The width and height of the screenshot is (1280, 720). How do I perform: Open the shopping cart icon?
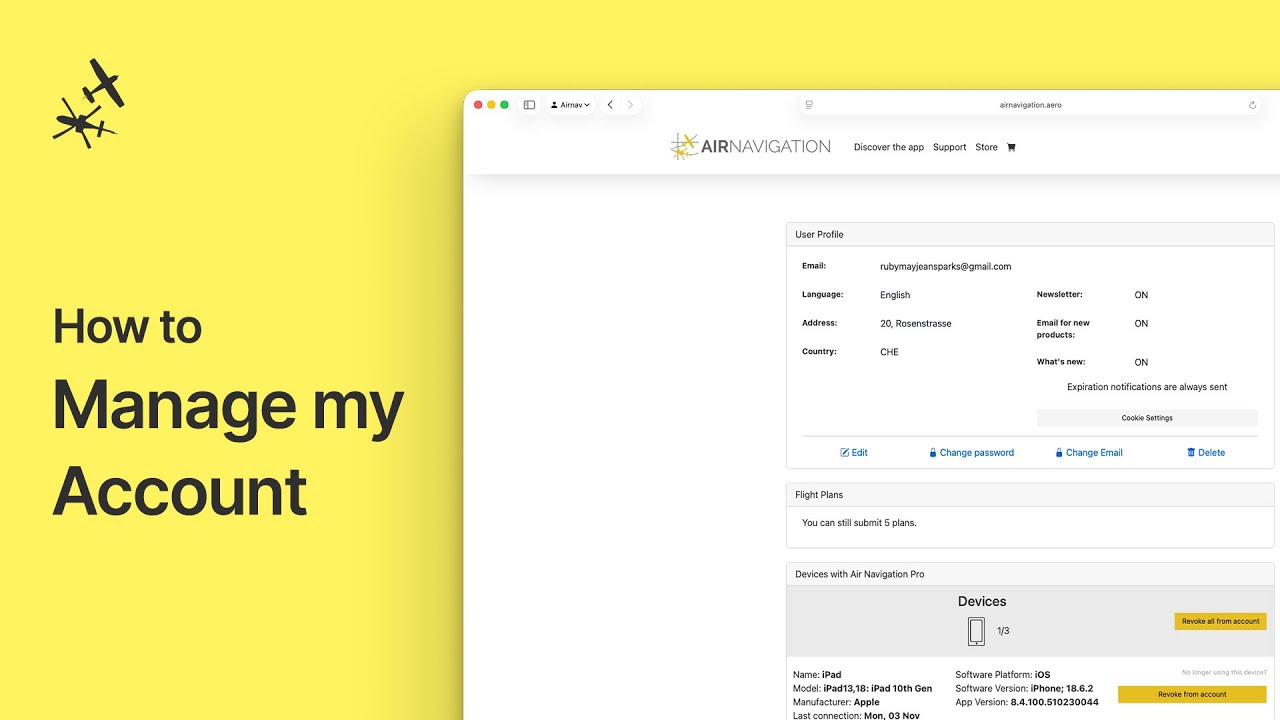point(1011,147)
